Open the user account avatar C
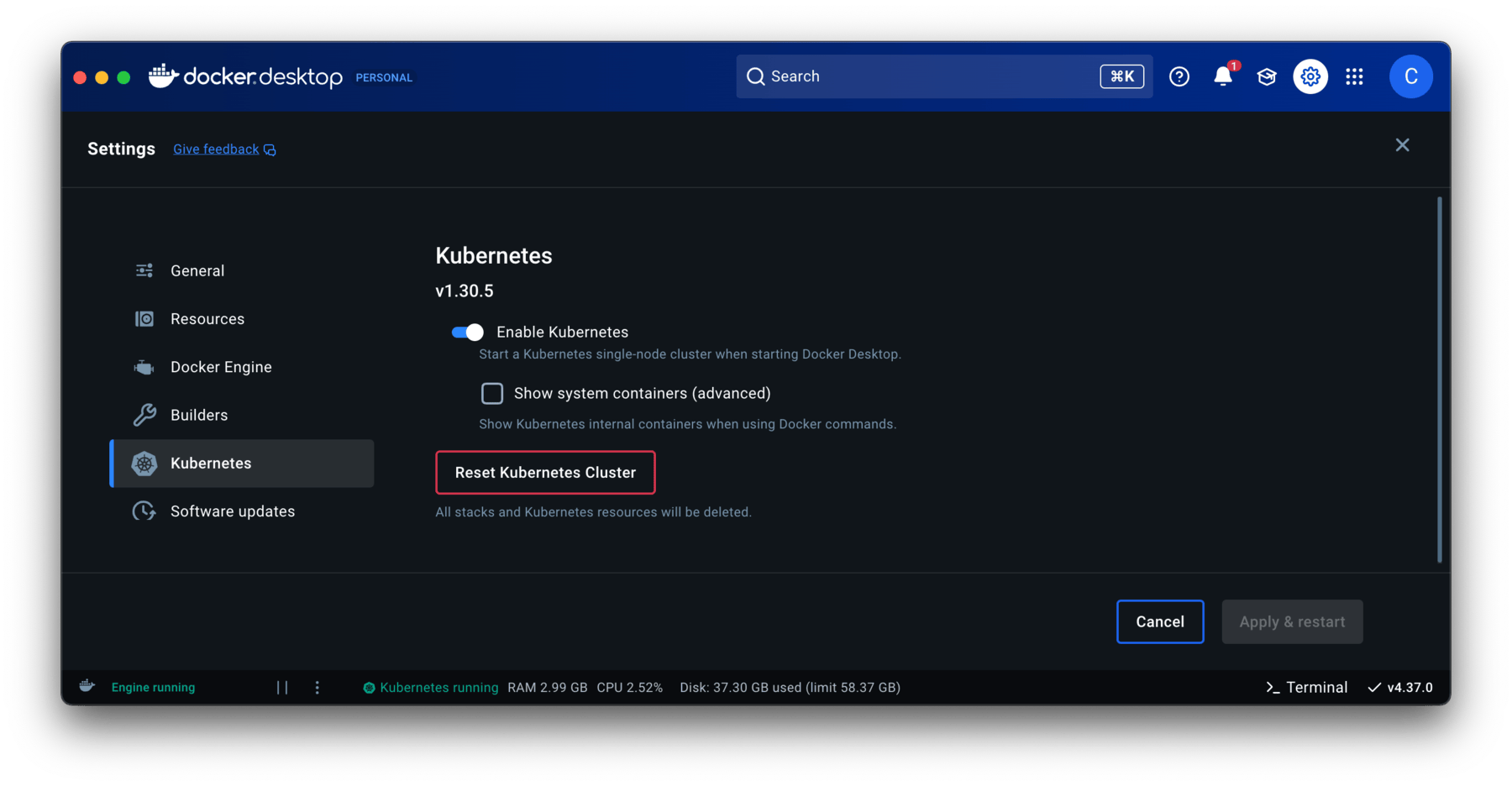Image resolution: width=1512 pixels, height=786 pixels. (1411, 76)
